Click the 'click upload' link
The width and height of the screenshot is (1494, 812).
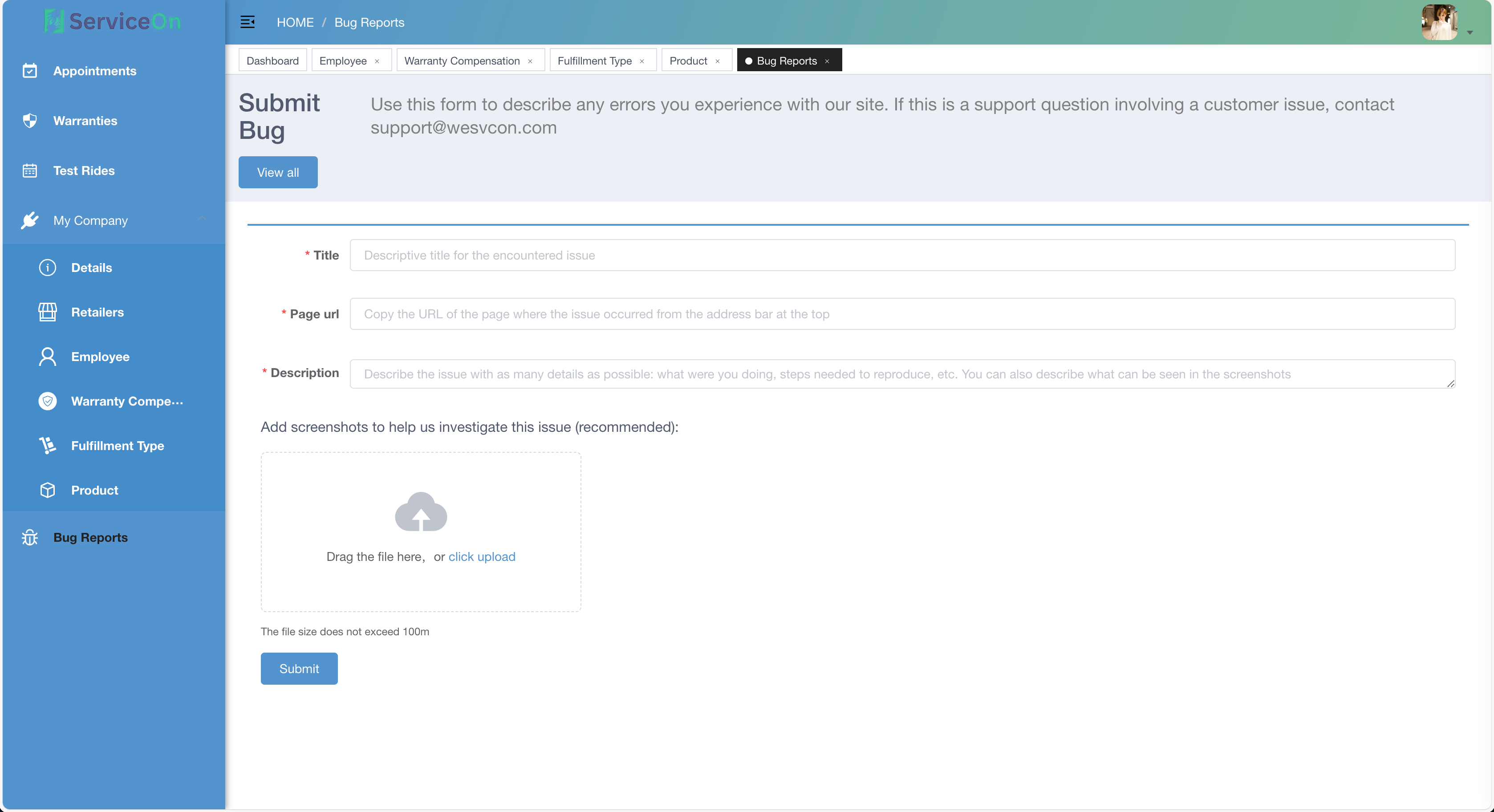[481, 557]
